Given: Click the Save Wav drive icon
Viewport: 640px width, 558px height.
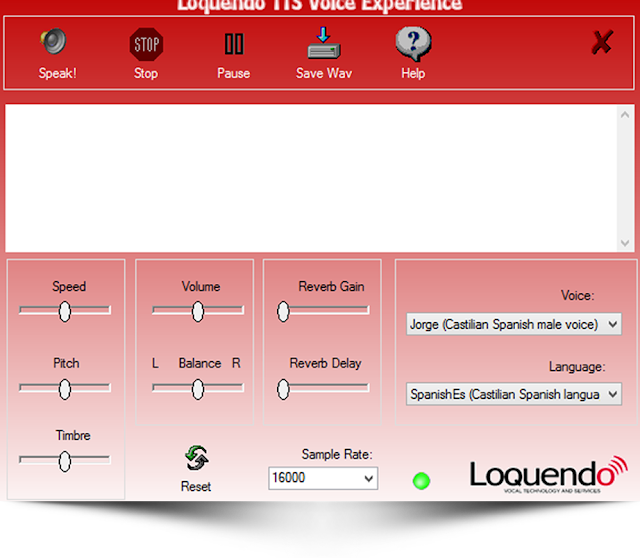Looking at the screenshot, I should click(x=324, y=43).
